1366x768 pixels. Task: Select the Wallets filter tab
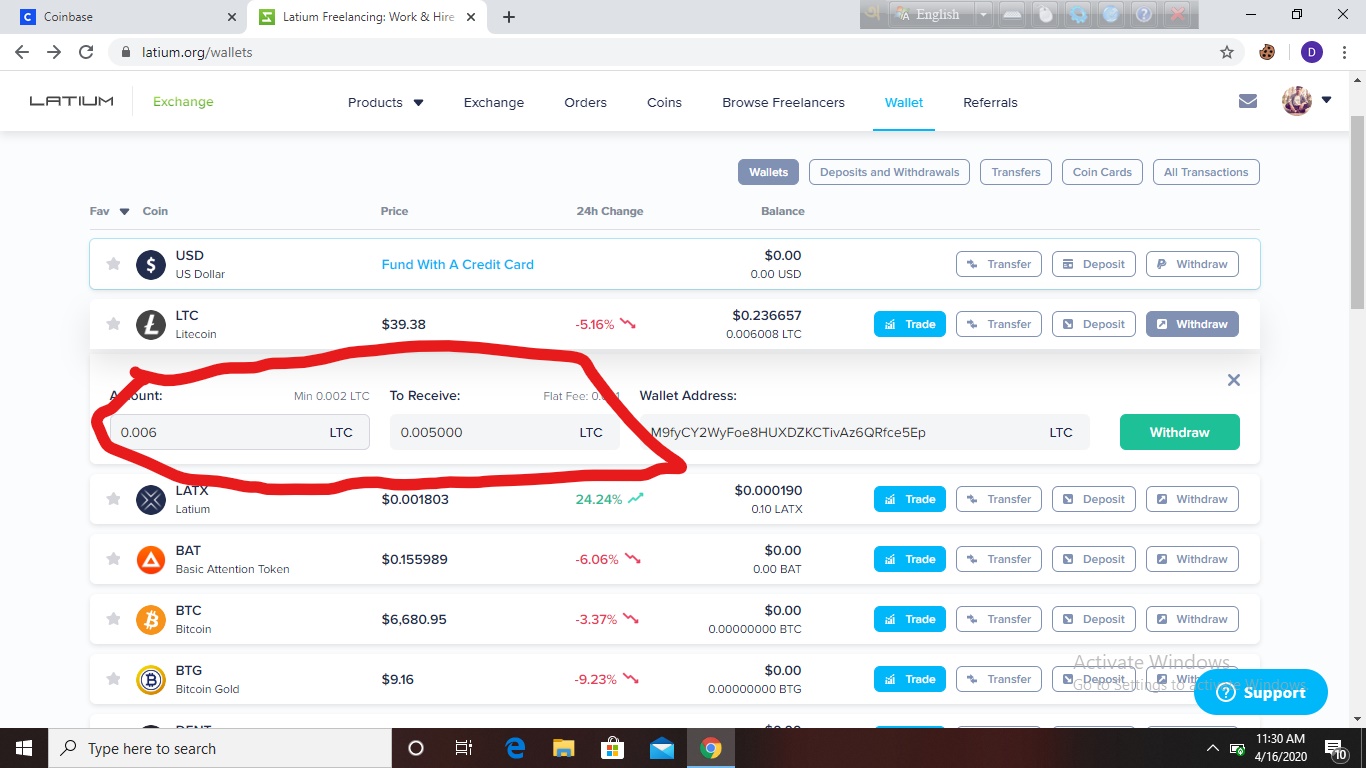[769, 172]
